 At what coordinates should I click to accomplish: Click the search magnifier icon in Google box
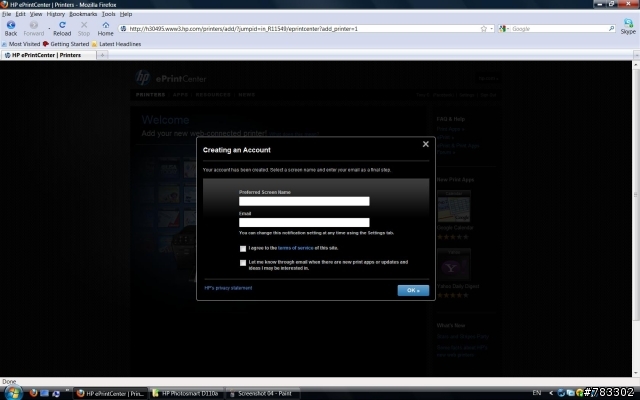tap(611, 29)
